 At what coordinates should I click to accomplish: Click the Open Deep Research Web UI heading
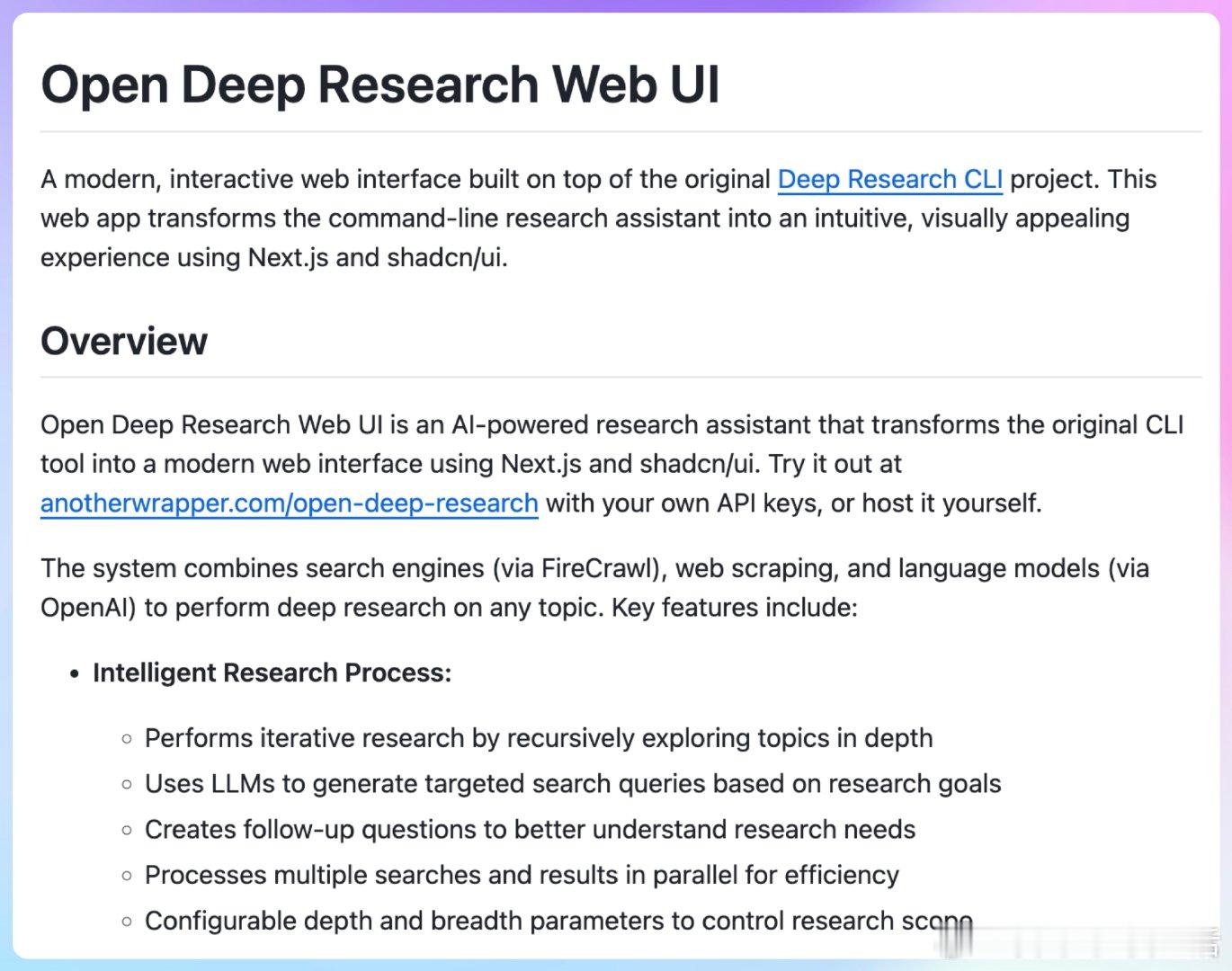point(380,85)
